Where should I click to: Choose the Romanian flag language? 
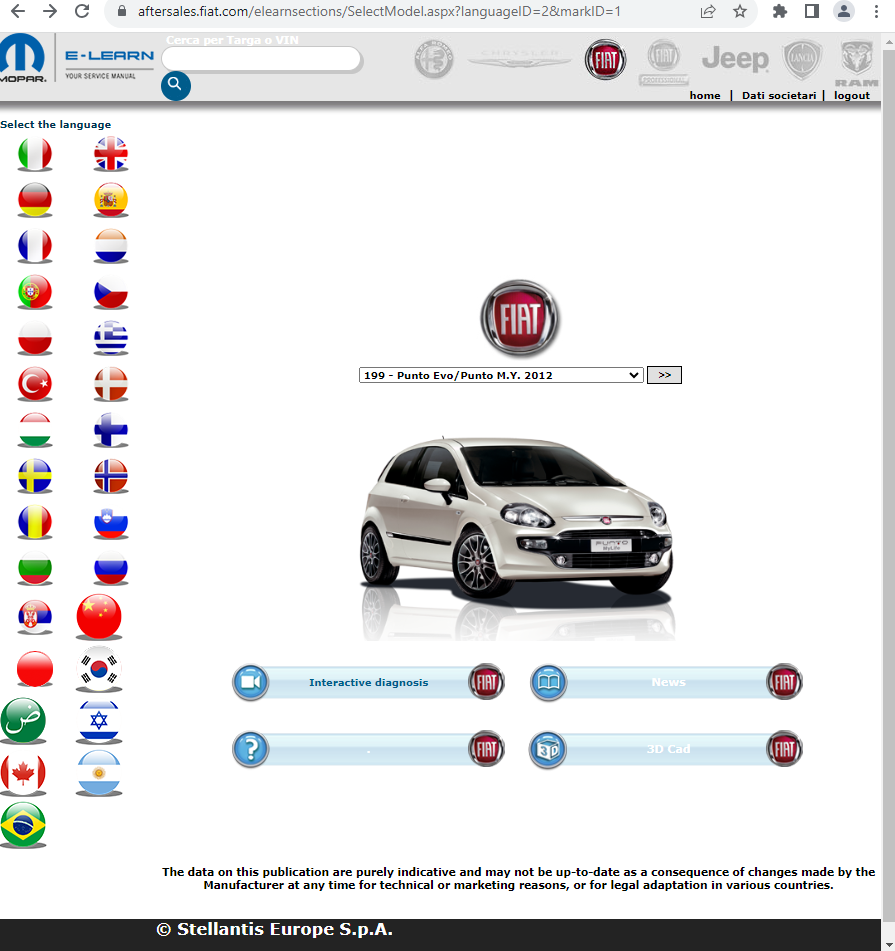[x=35, y=523]
